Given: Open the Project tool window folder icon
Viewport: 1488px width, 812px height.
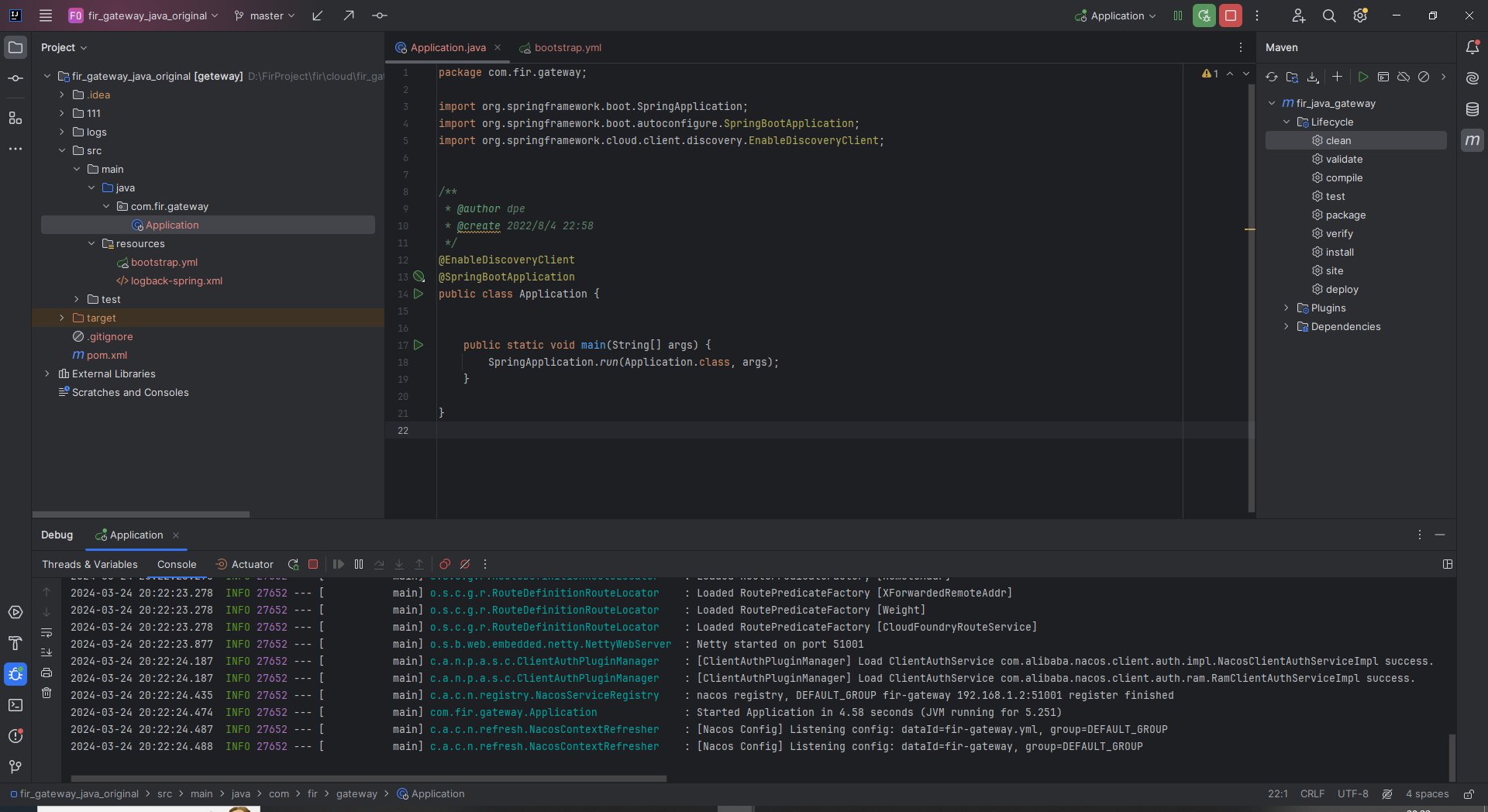Looking at the screenshot, I should 15,47.
